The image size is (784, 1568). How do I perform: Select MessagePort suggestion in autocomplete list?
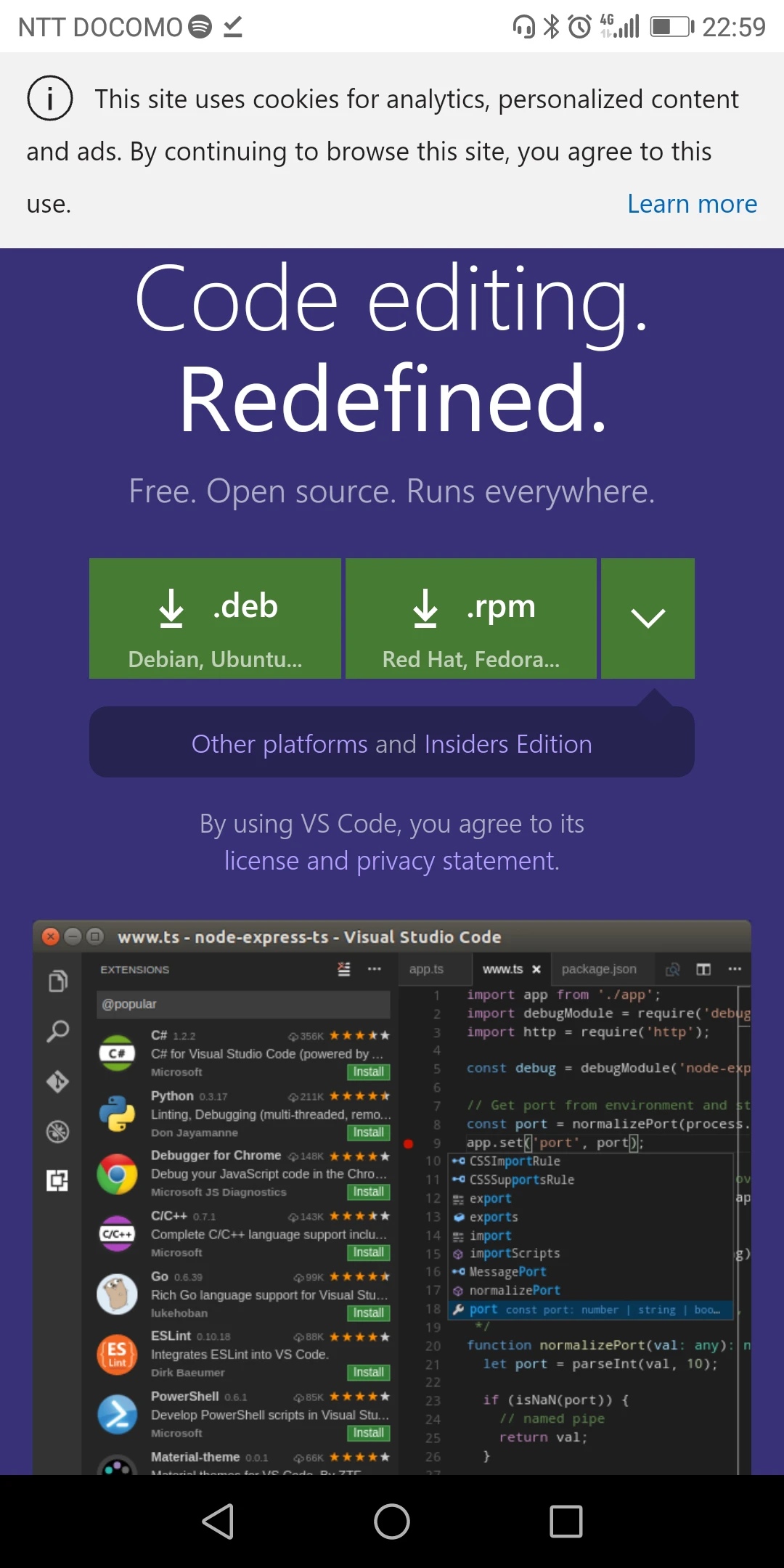click(x=589, y=1272)
